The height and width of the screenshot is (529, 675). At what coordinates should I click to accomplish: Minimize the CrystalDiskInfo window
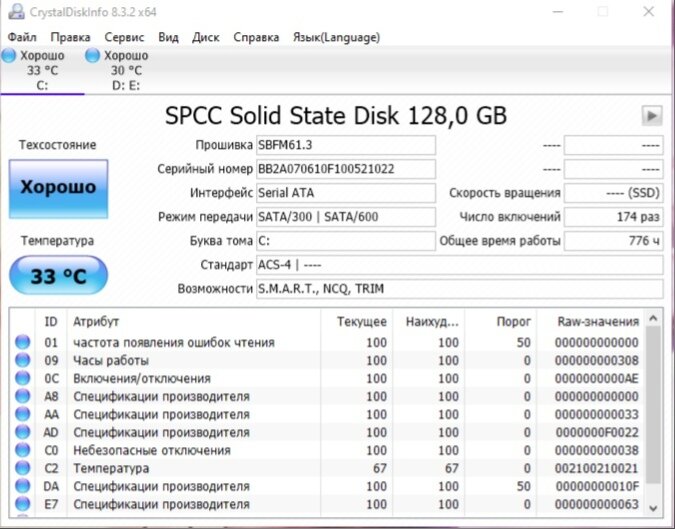(558, 12)
